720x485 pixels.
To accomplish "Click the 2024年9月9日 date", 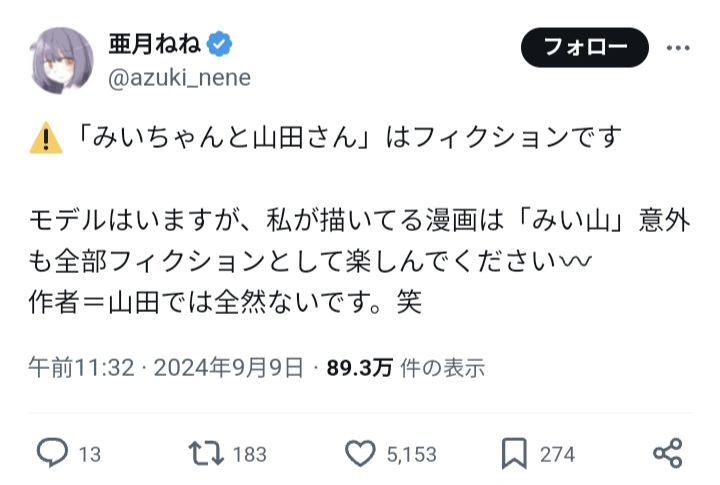I will tap(229, 368).
